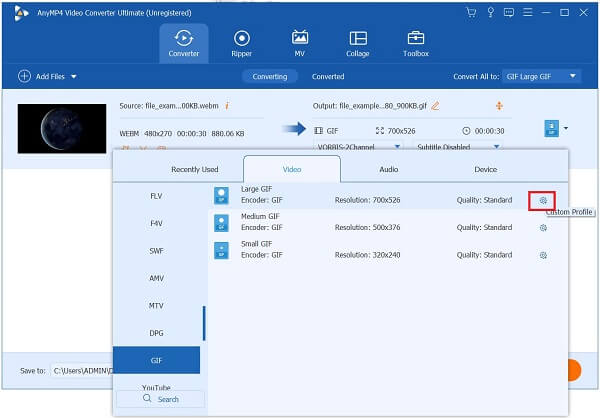Click the key register icon

[490, 13]
